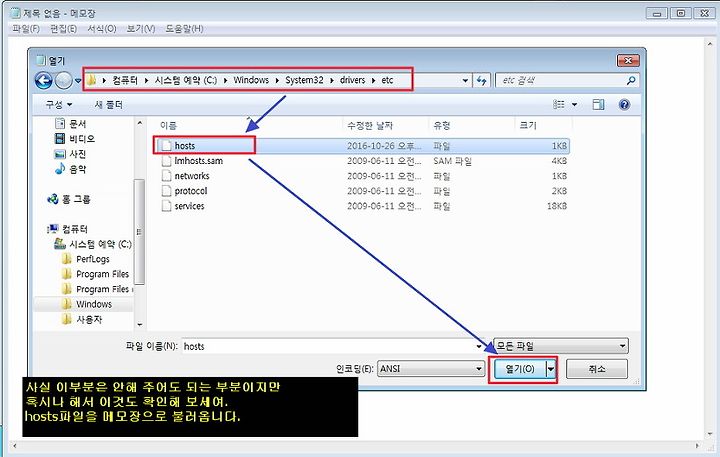Select the hosts file

pyautogui.click(x=361, y=146)
